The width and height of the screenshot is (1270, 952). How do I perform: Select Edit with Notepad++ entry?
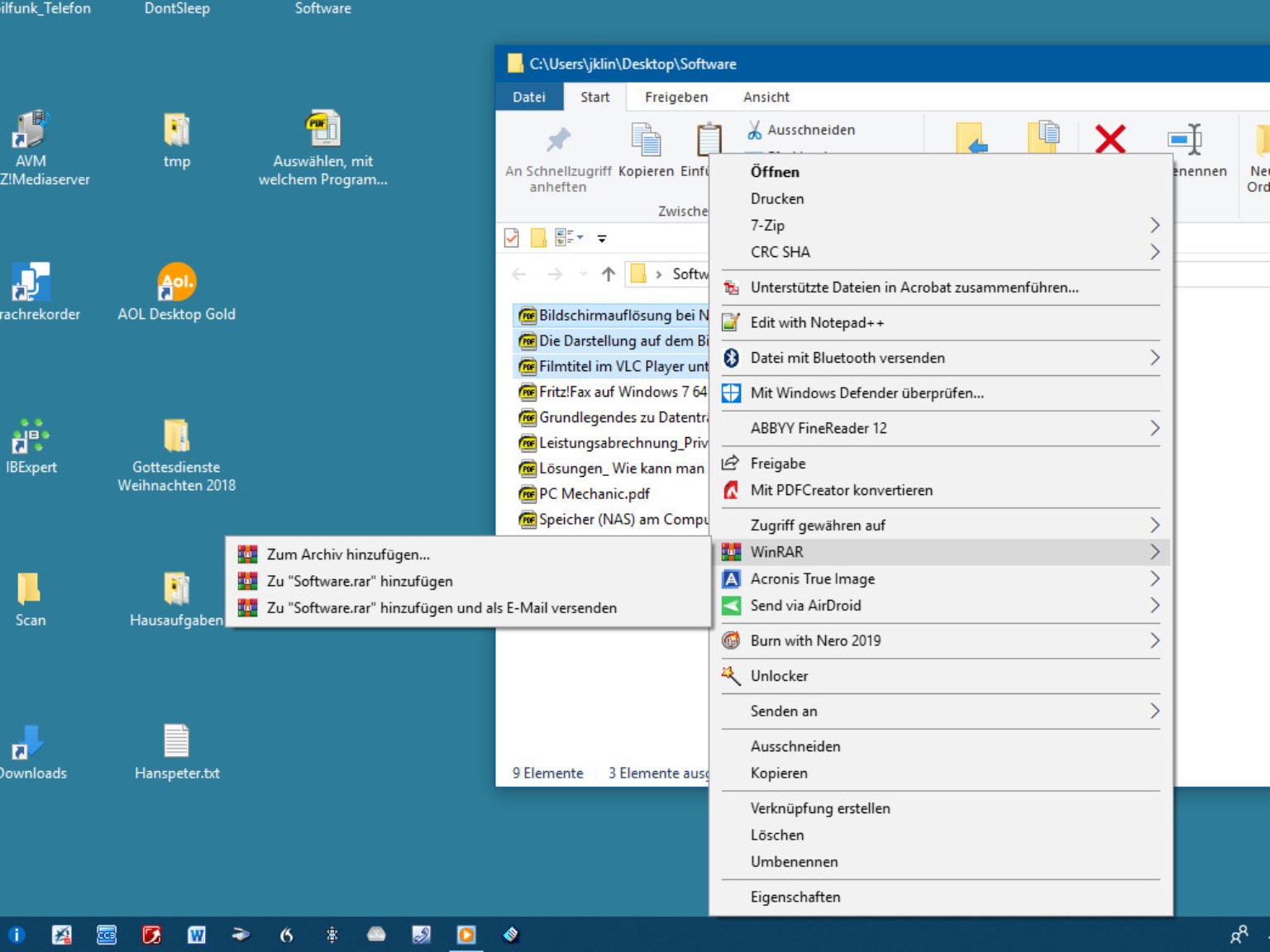coord(817,322)
